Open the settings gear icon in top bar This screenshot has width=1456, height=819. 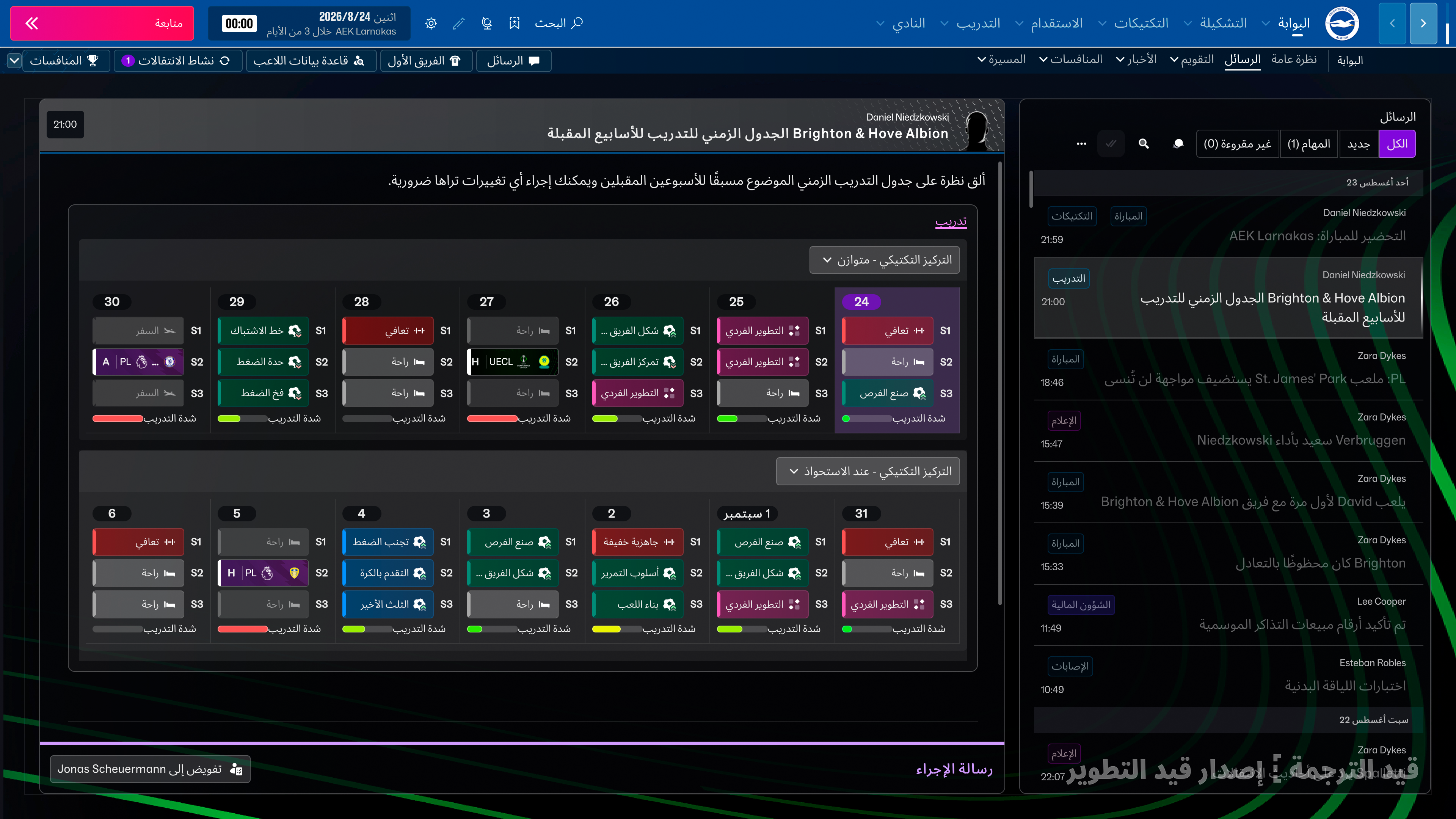tap(431, 23)
